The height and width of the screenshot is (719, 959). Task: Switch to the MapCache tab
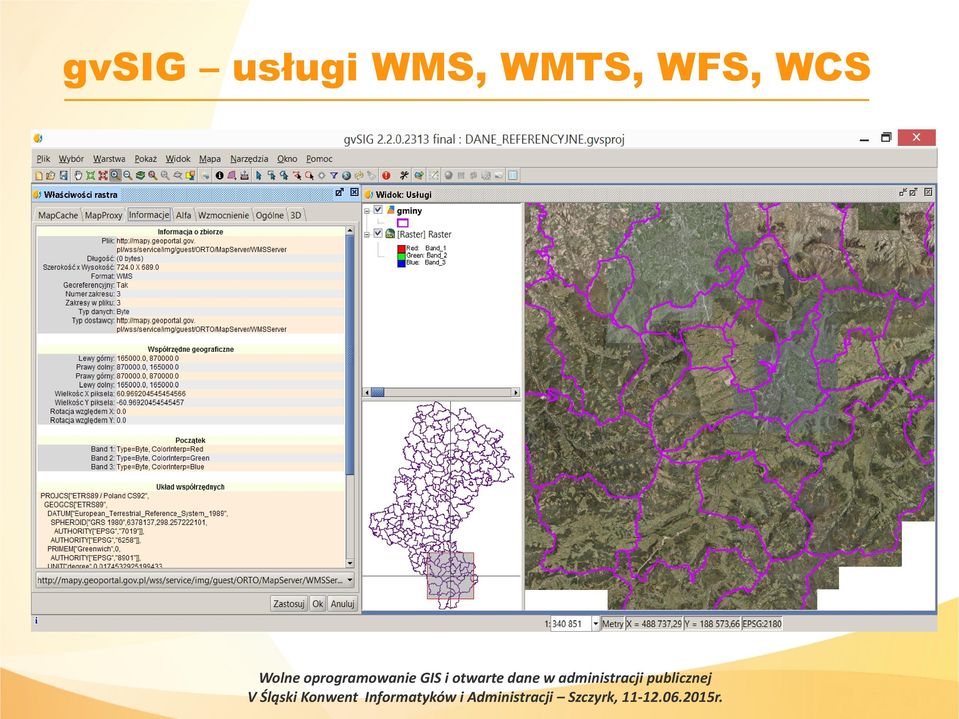[58, 215]
